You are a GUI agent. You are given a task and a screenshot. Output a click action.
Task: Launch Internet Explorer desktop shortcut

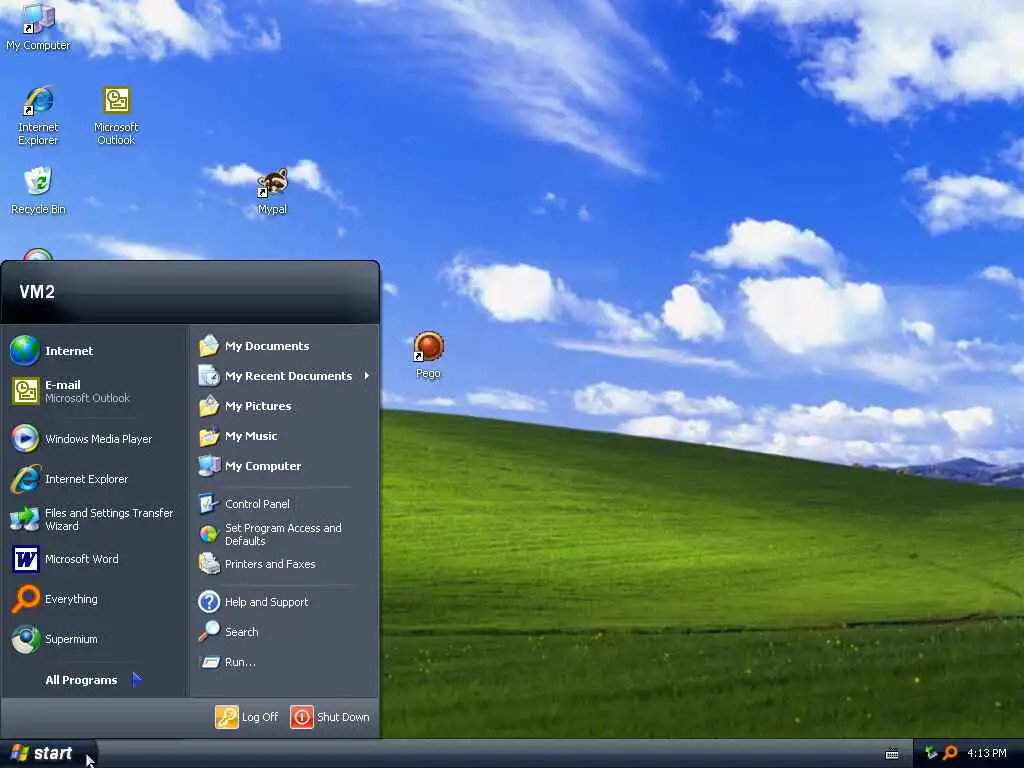38,116
